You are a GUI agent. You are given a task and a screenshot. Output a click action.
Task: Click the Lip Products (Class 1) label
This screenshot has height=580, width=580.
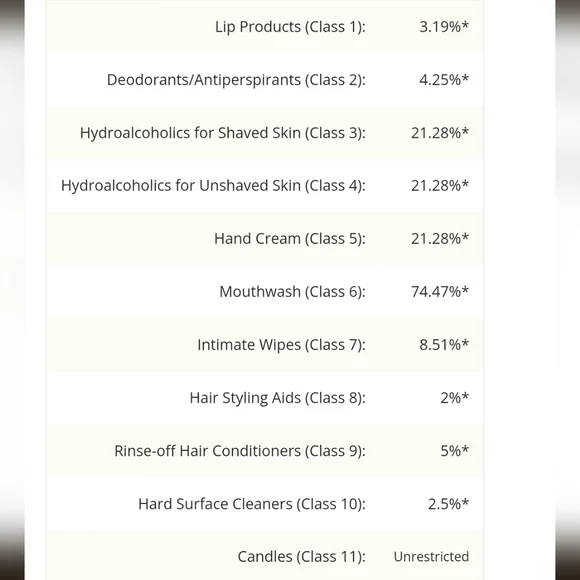(x=290, y=27)
